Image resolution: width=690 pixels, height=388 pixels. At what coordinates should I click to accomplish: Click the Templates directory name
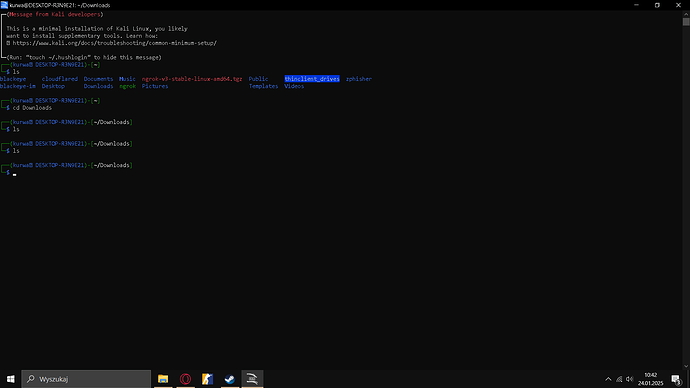pos(263,86)
